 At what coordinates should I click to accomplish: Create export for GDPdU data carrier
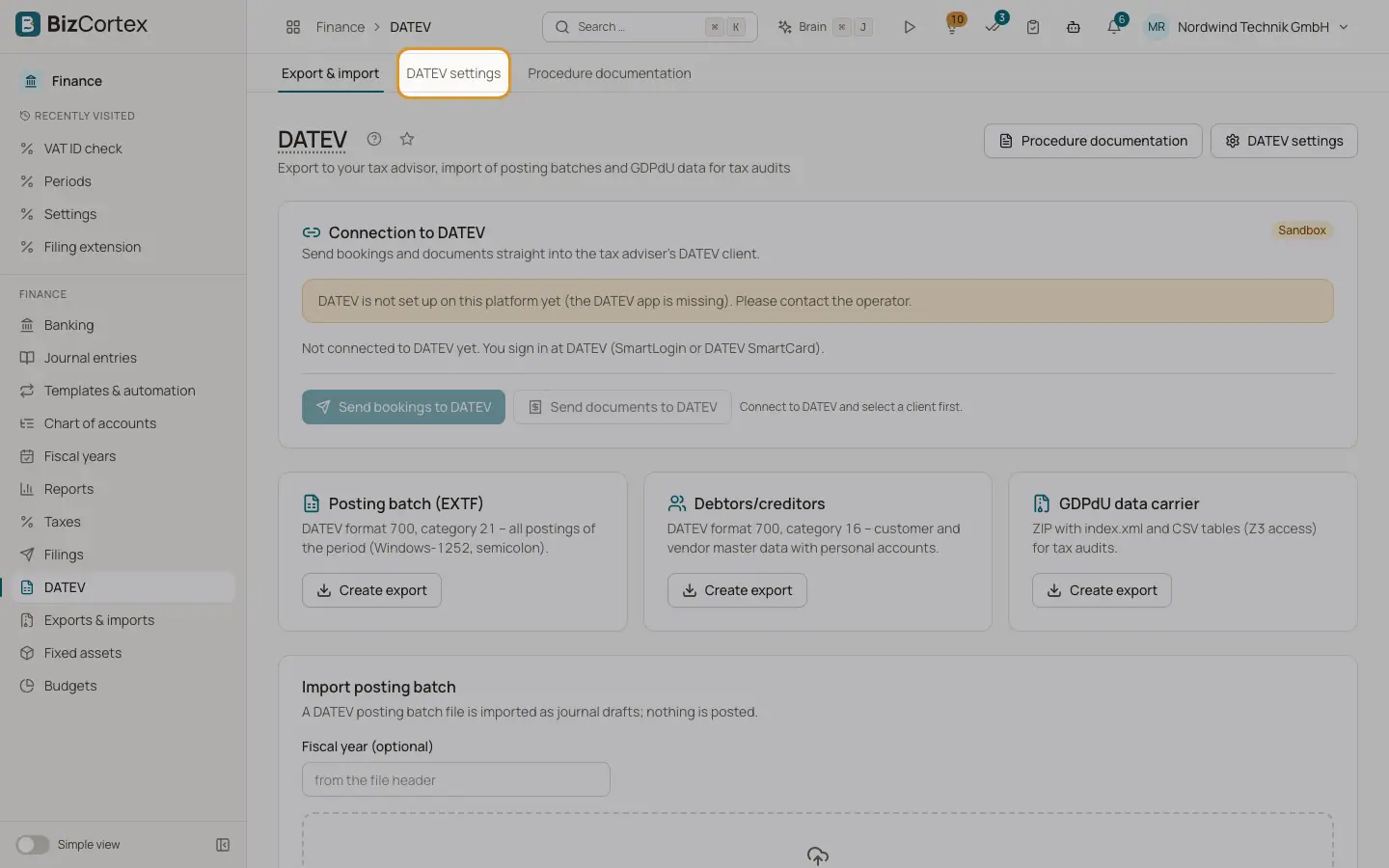pos(1102,590)
